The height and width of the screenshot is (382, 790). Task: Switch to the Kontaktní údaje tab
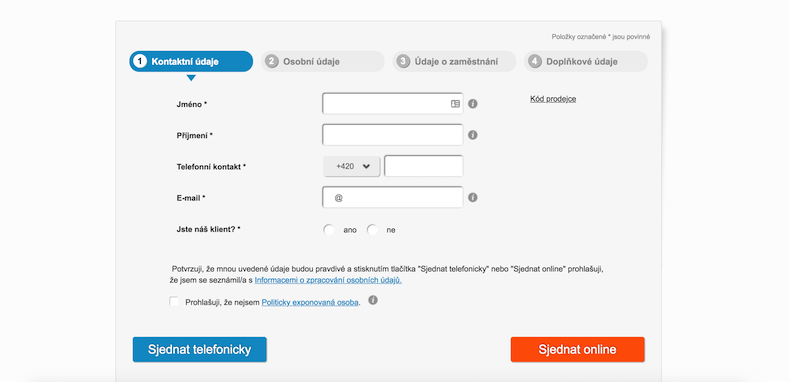[191, 61]
